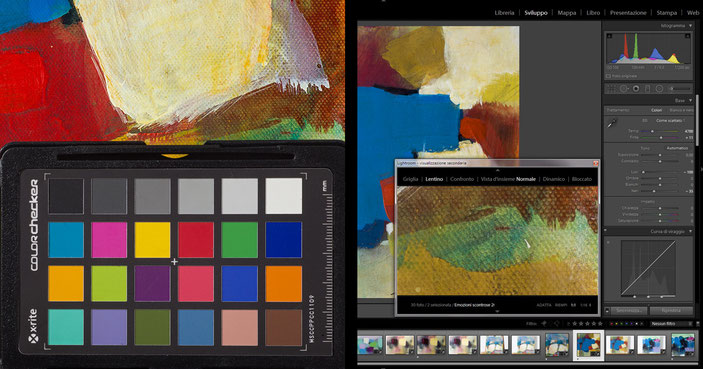Click the flagged filter icon in Filtro bar
Image resolution: width=703 pixels, height=369 pixels.
544,324
